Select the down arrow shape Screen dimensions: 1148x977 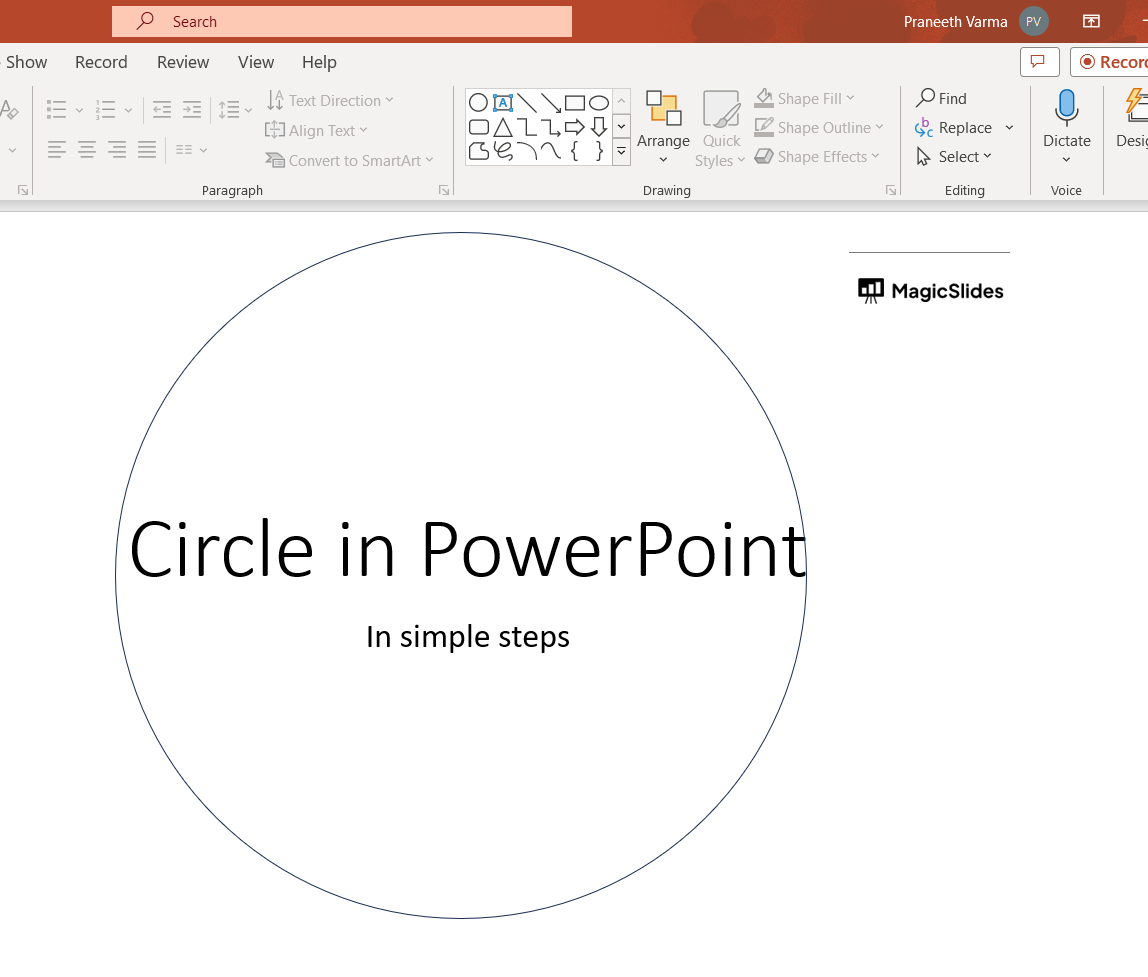click(x=598, y=127)
